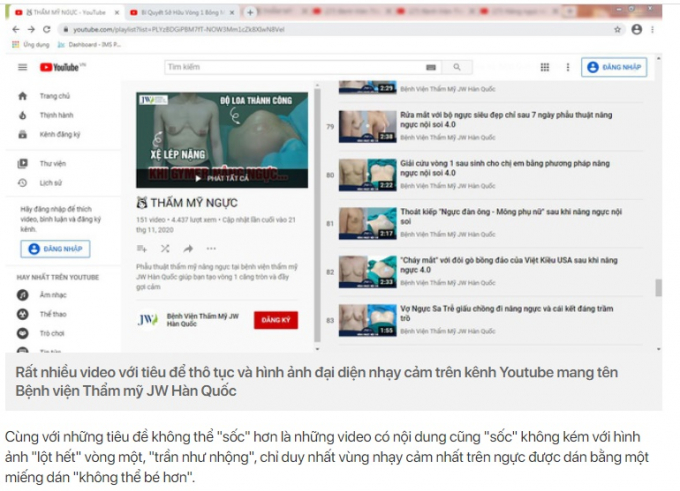Image resolution: width=680 pixels, height=491 pixels.
Task: Click the 2:33 duration video thumbnail
Action: (x=367, y=272)
